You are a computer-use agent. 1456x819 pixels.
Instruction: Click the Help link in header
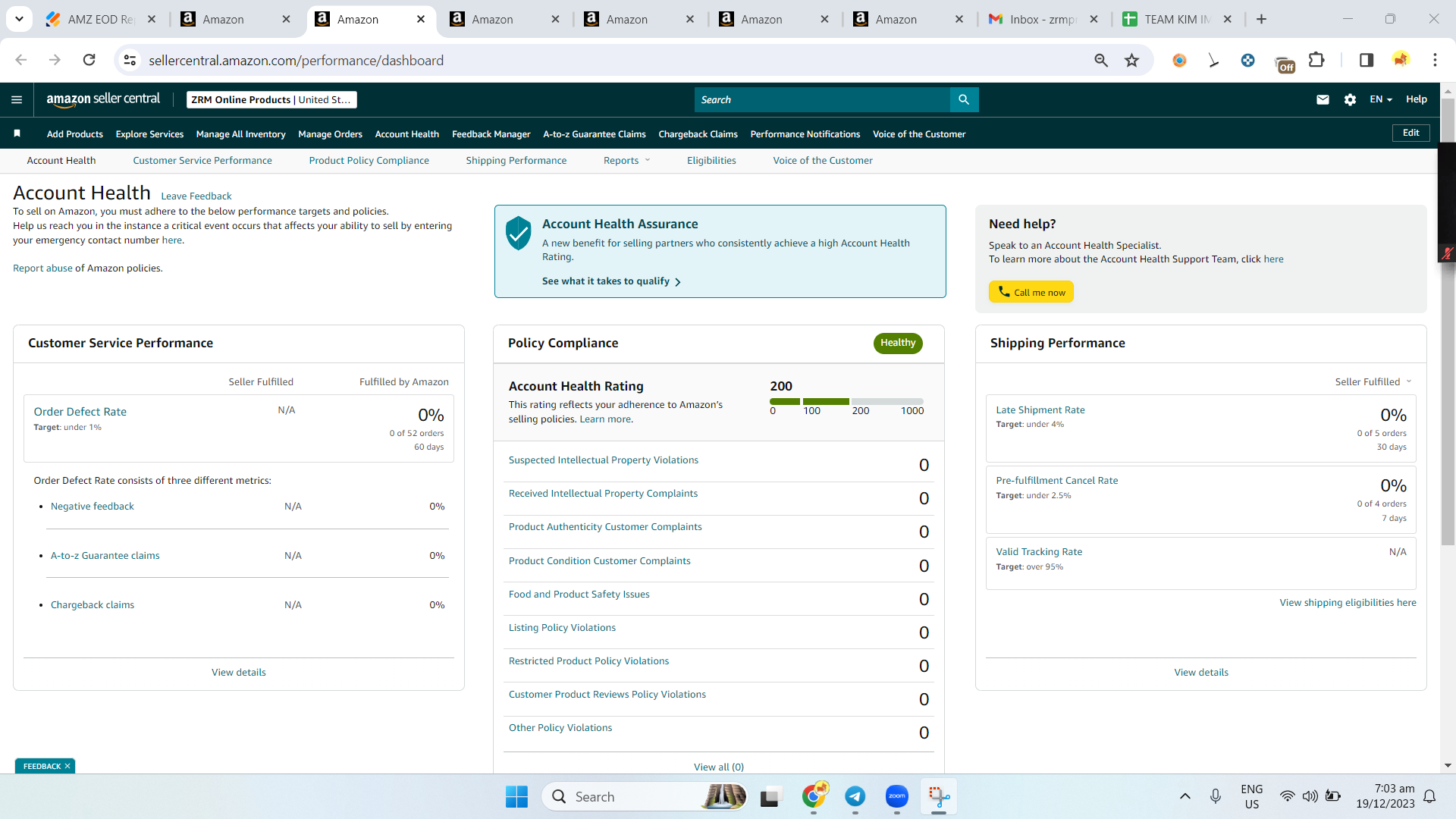click(x=1417, y=99)
